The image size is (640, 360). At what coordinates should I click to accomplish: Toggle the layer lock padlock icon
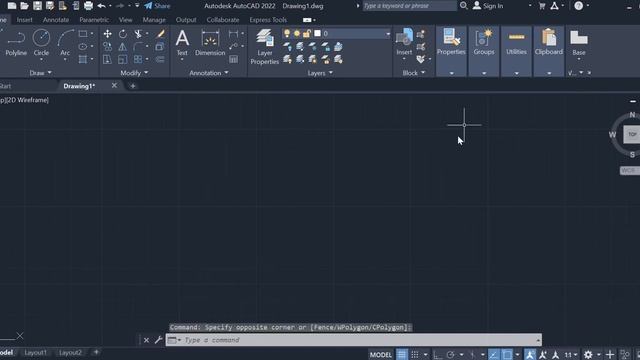coord(307,33)
